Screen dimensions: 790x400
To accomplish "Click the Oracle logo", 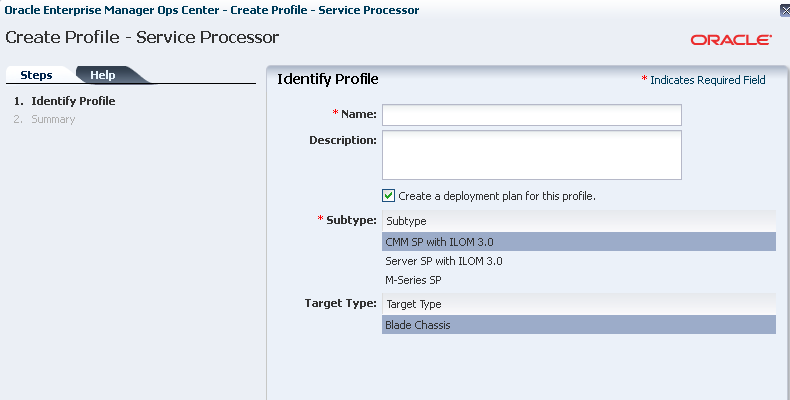I will click(x=731, y=40).
